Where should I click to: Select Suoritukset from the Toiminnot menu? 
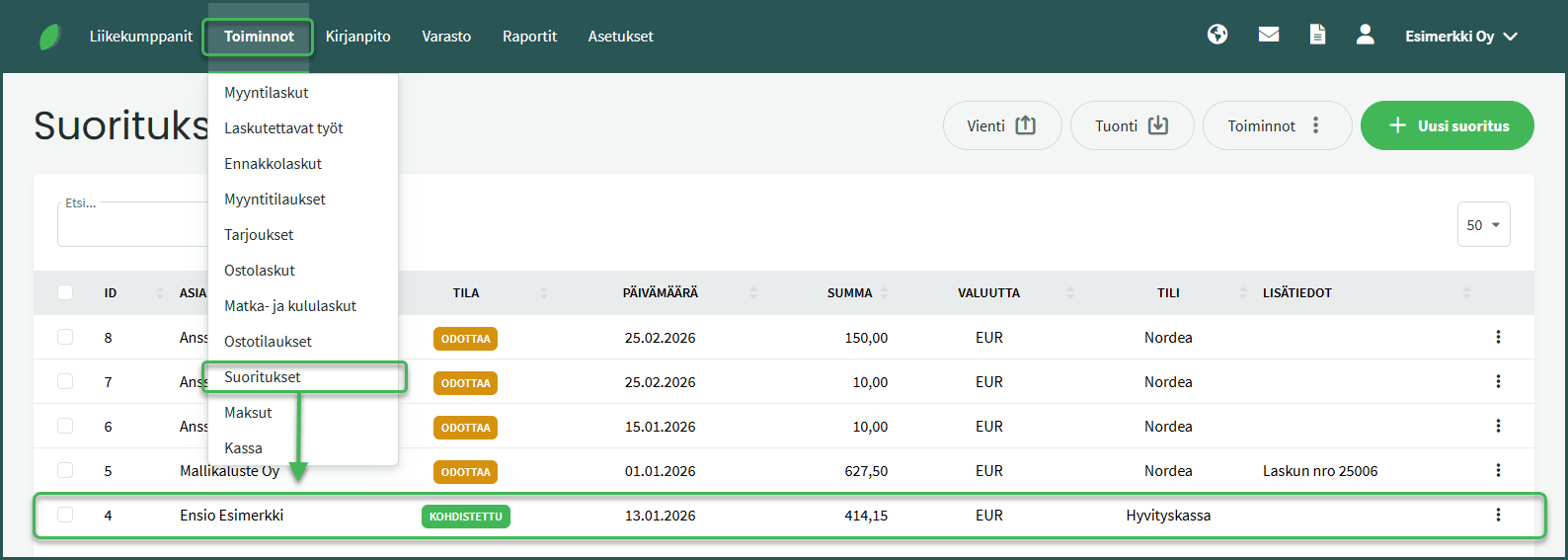point(263,377)
